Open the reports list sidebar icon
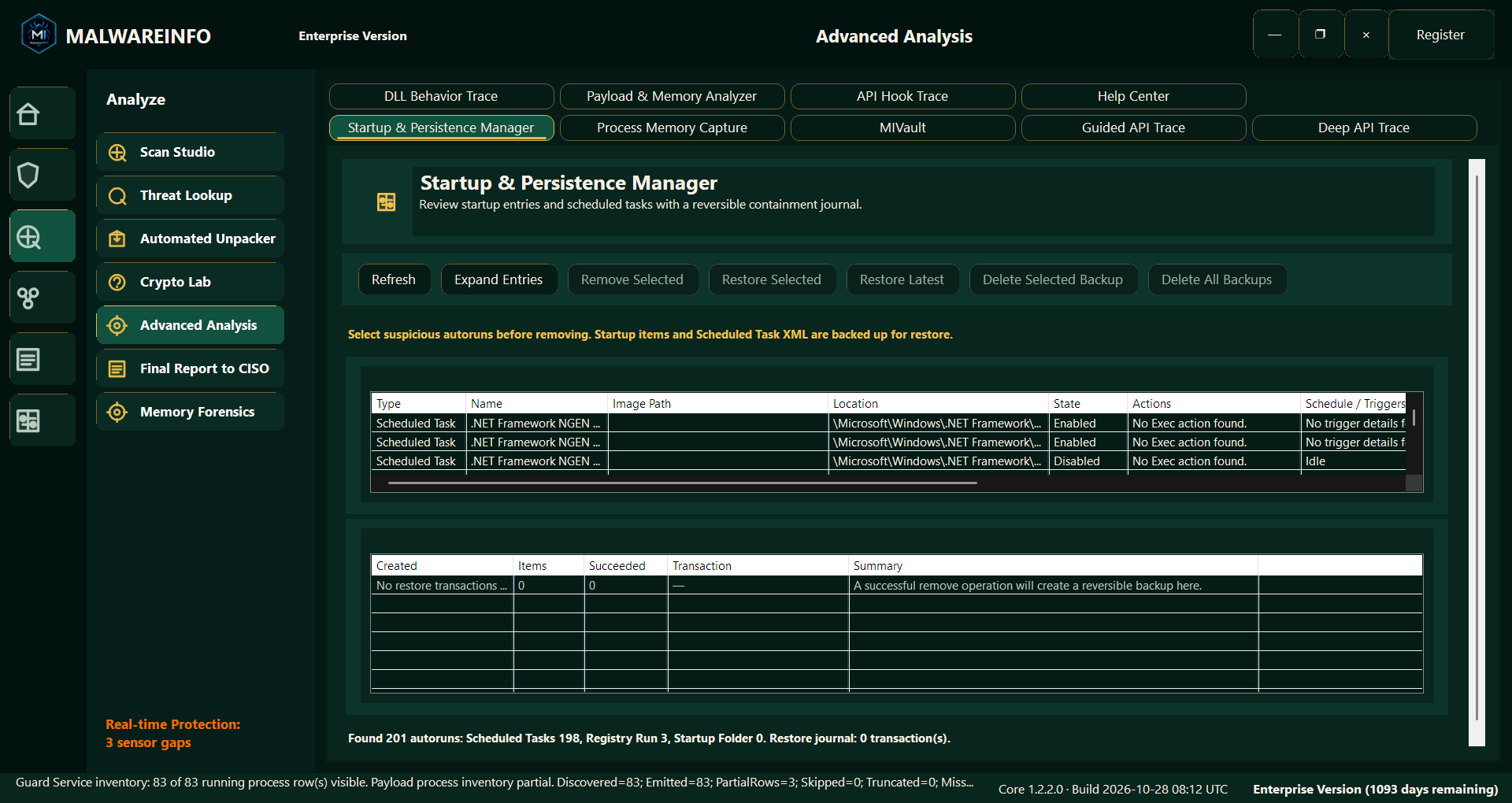Image resolution: width=1512 pixels, height=803 pixels. pos(43,360)
